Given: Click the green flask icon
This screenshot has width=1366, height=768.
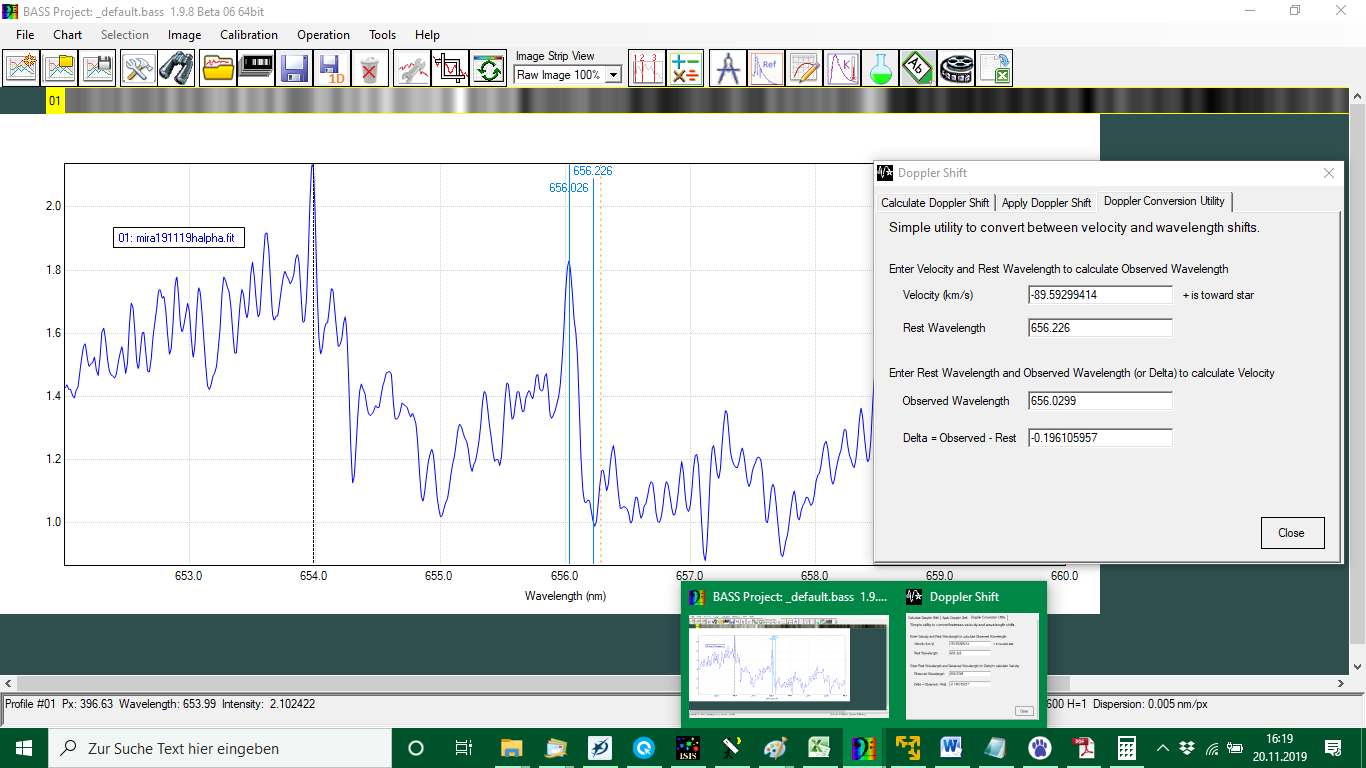Looking at the screenshot, I should (879, 68).
